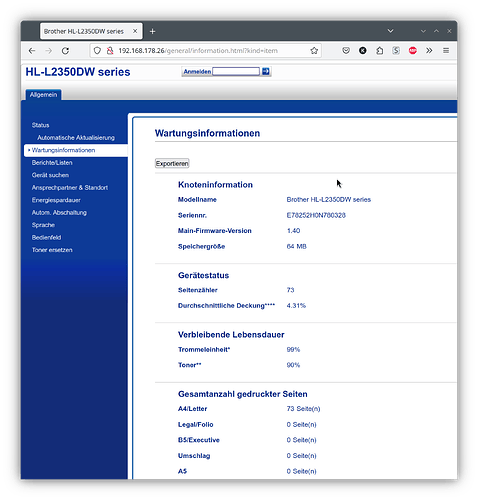
Task: Bookmark this page with the star icon
Action: pyautogui.click(x=314, y=51)
